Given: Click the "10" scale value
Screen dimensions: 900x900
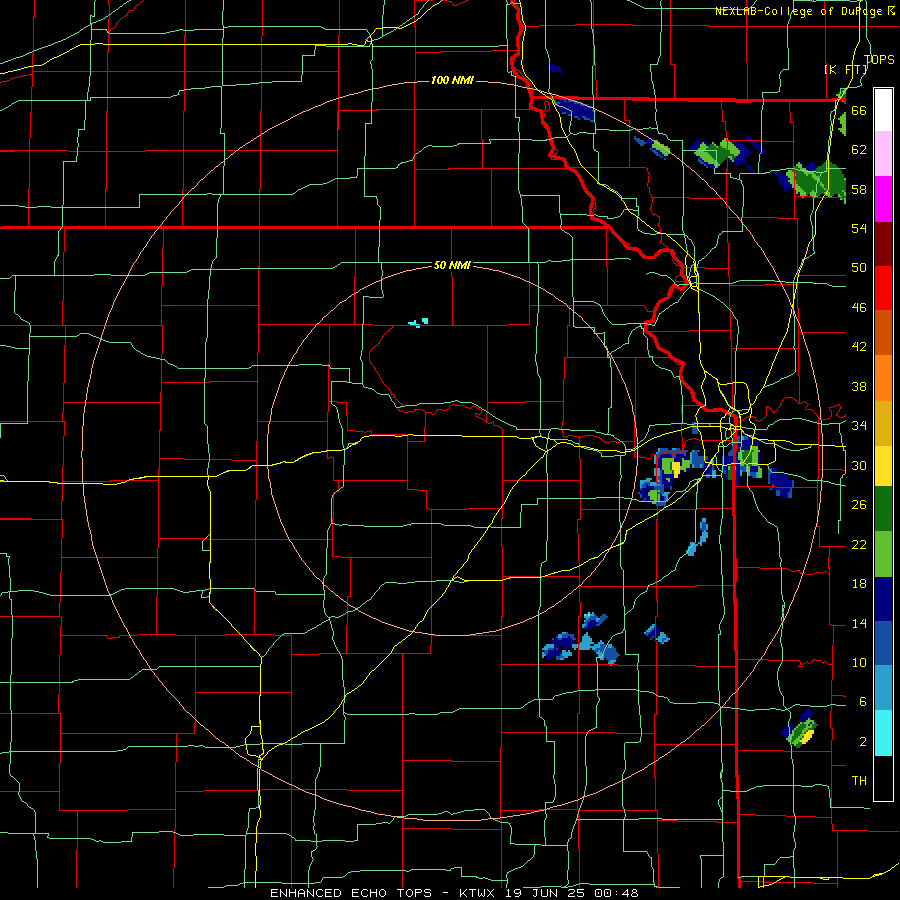Looking at the screenshot, I should coord(859,662).
